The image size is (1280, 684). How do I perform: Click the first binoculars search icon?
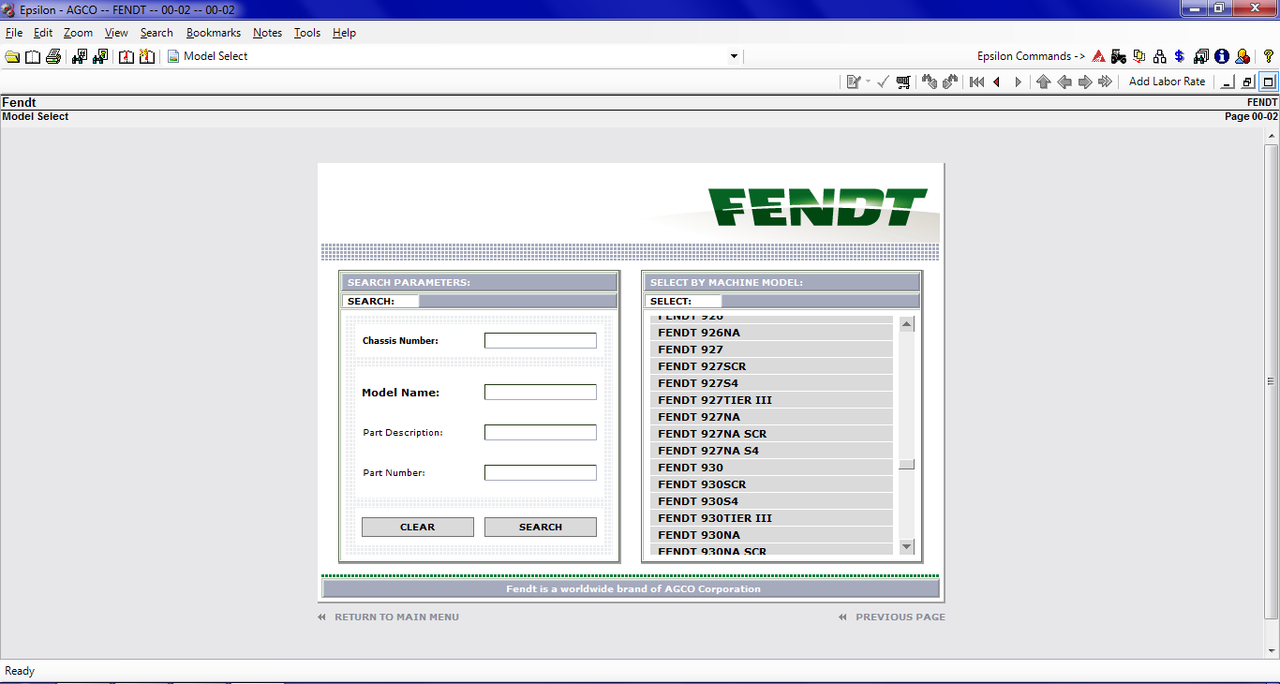click(80, 56)
